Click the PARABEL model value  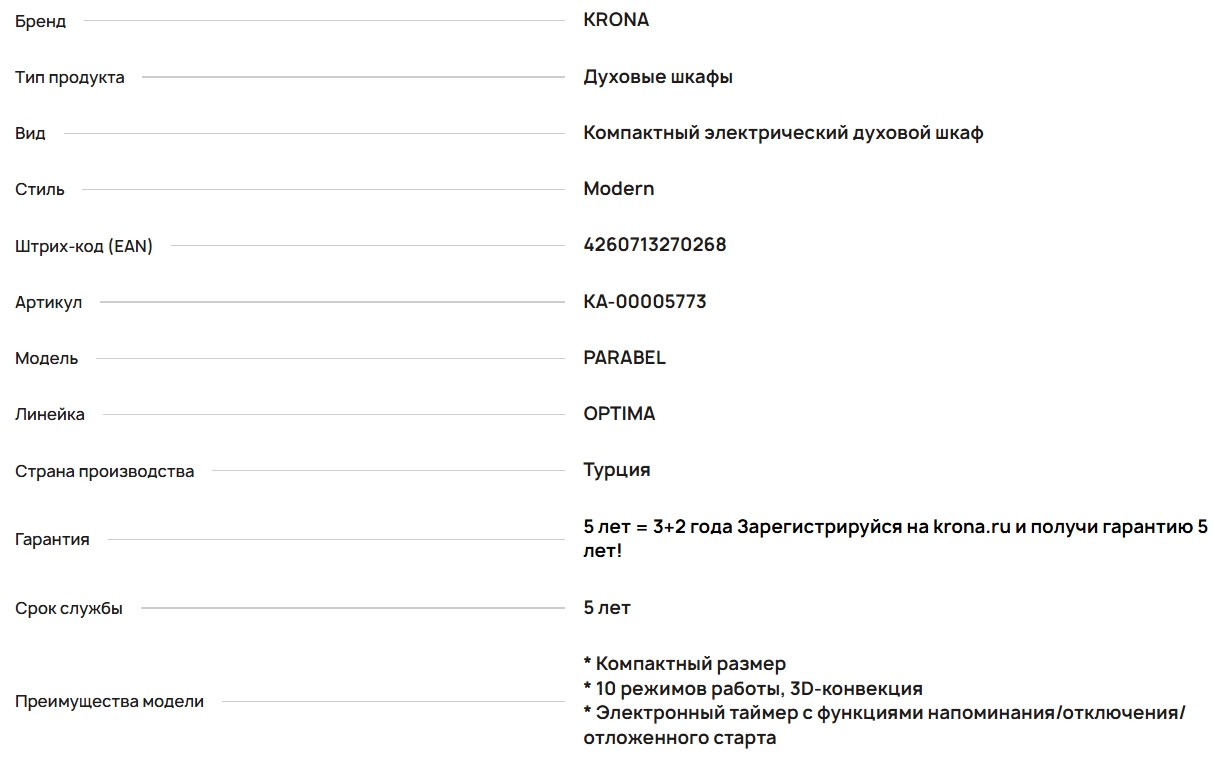pyautogui.click(x=624, y=358)
